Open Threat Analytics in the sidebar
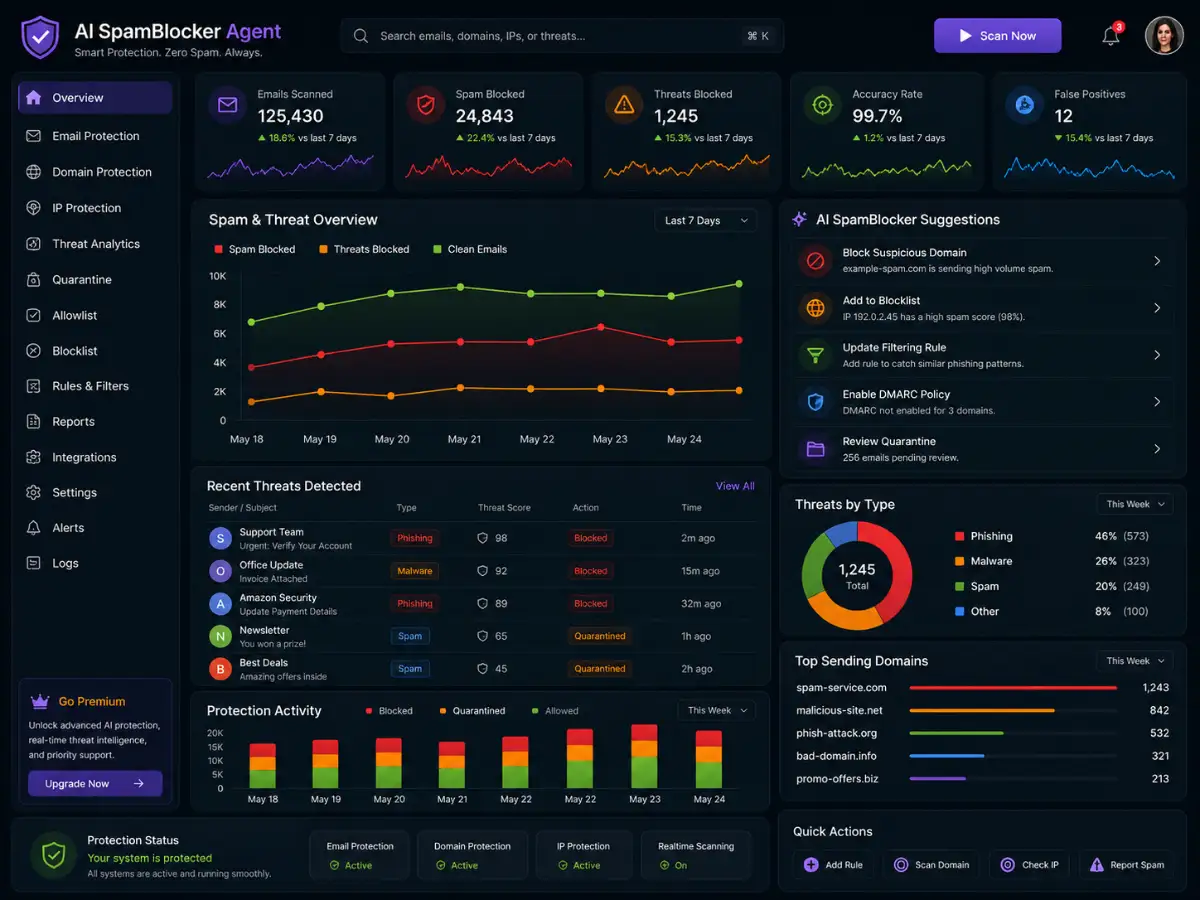 point(95,244)
